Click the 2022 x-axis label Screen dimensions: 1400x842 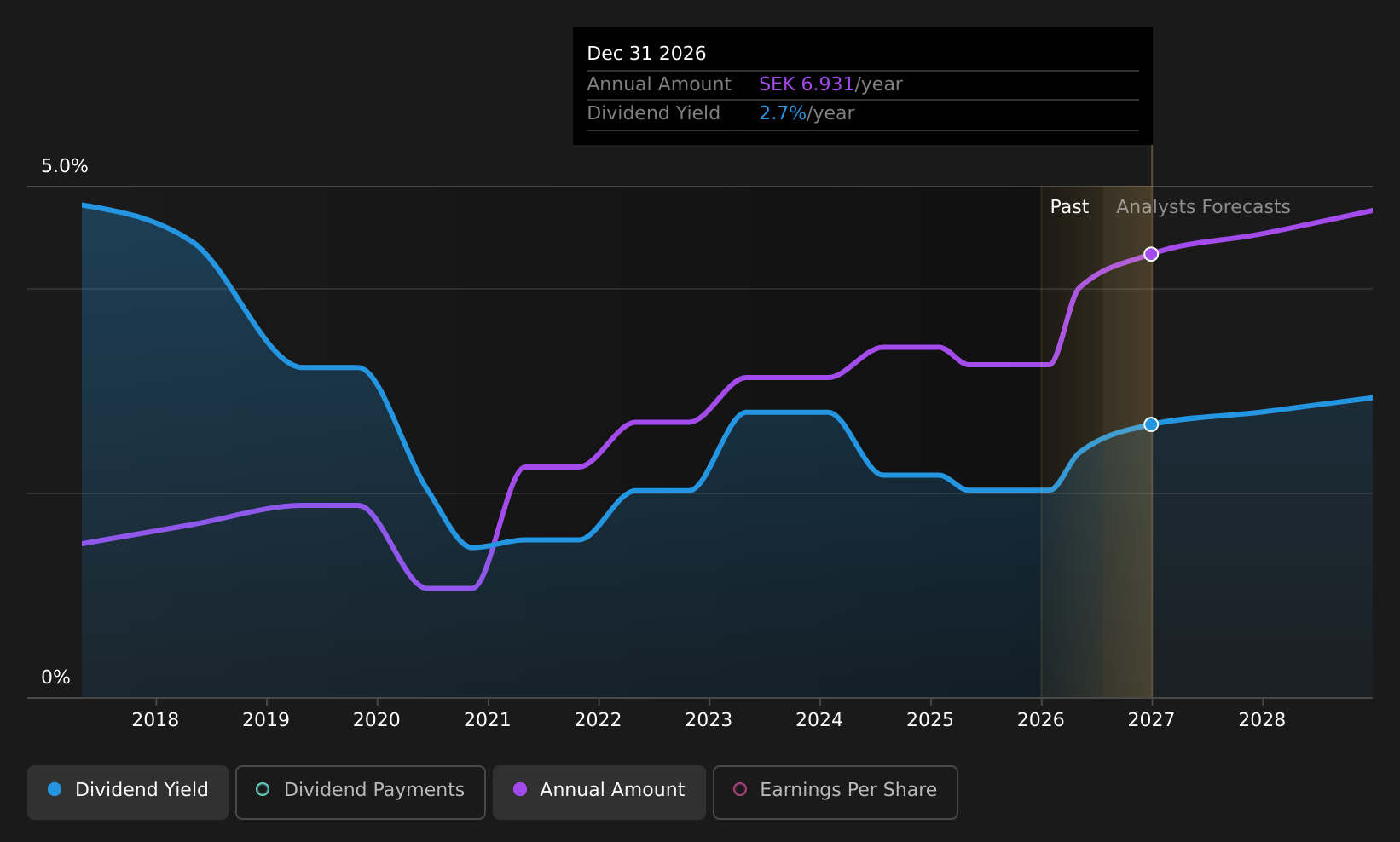coord(599,720)
